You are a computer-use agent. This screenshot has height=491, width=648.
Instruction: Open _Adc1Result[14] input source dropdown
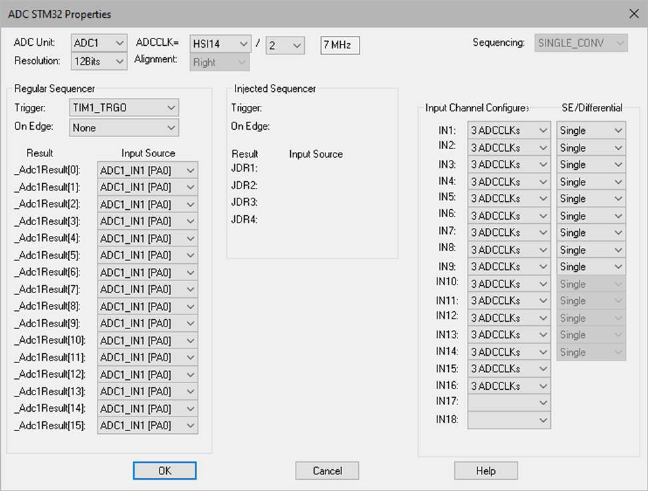point(148,408)
